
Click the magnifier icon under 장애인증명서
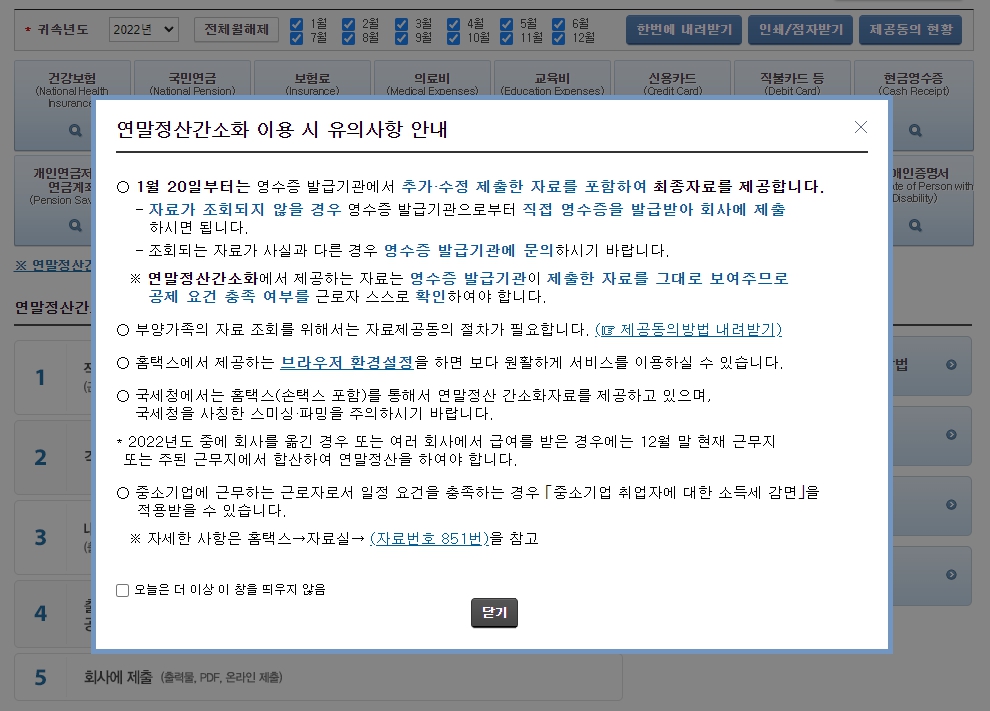click(x=915, y=225)
